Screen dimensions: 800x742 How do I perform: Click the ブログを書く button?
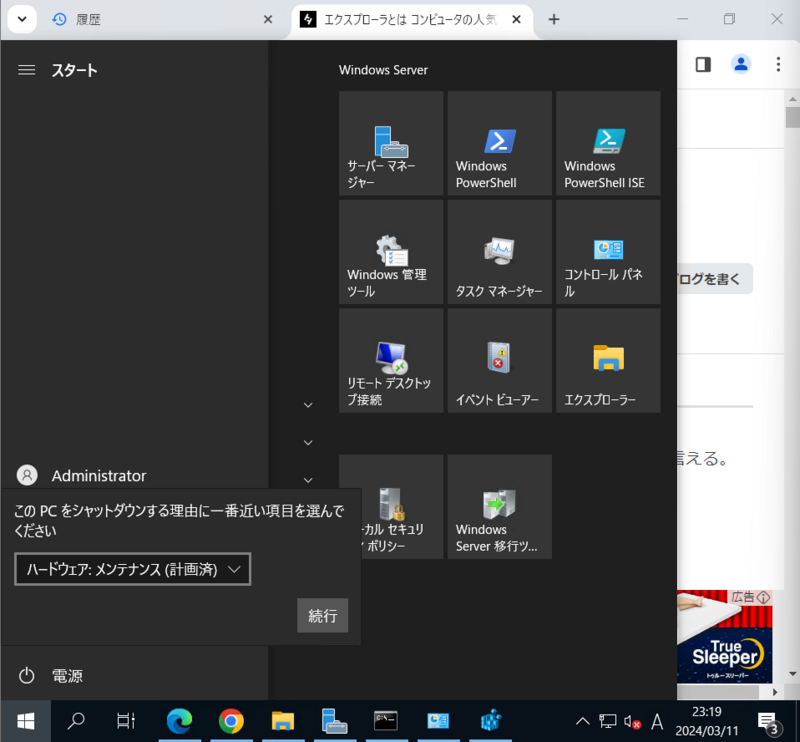pyautogui.click(x=714, y=279)
